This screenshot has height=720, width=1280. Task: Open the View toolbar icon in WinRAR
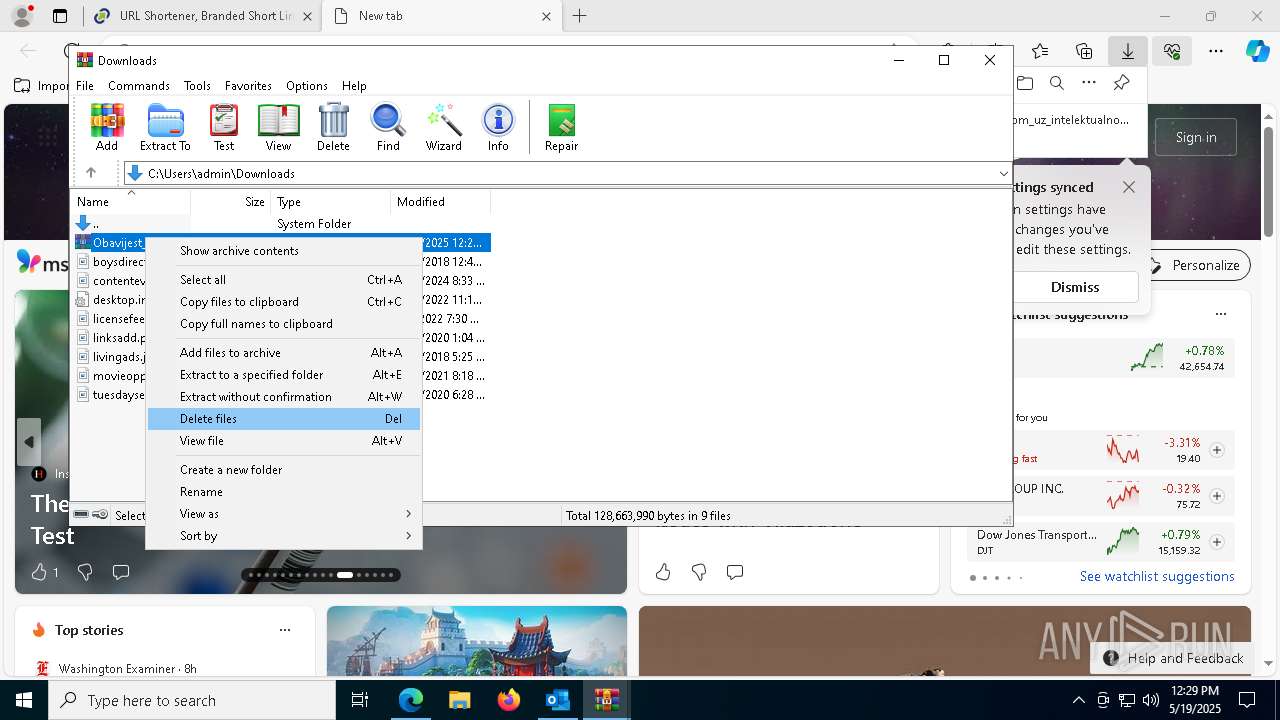tap(278, 127)
